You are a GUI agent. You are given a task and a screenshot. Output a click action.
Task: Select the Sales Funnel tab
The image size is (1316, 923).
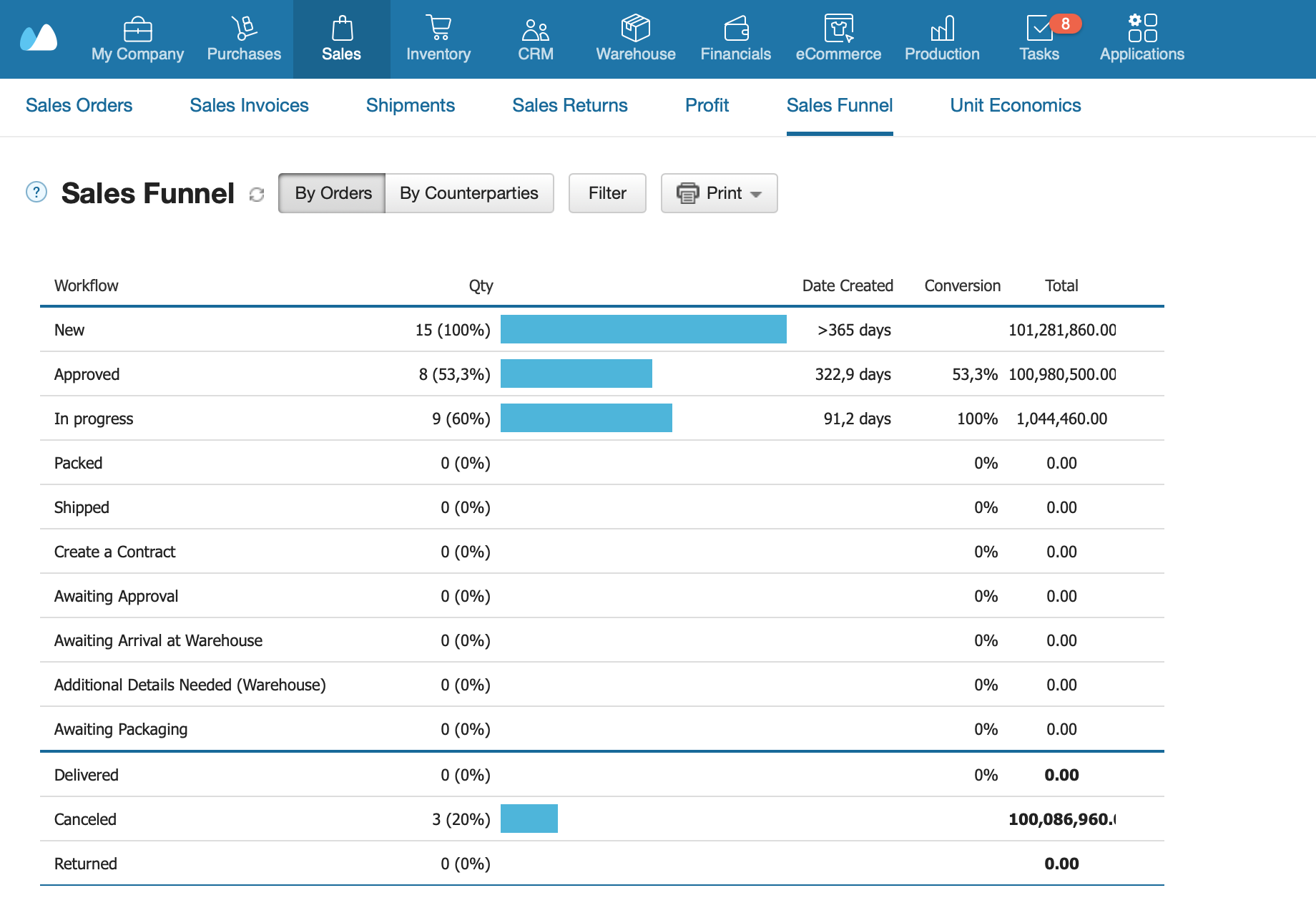pyautogui.click(x=840, y=105)
